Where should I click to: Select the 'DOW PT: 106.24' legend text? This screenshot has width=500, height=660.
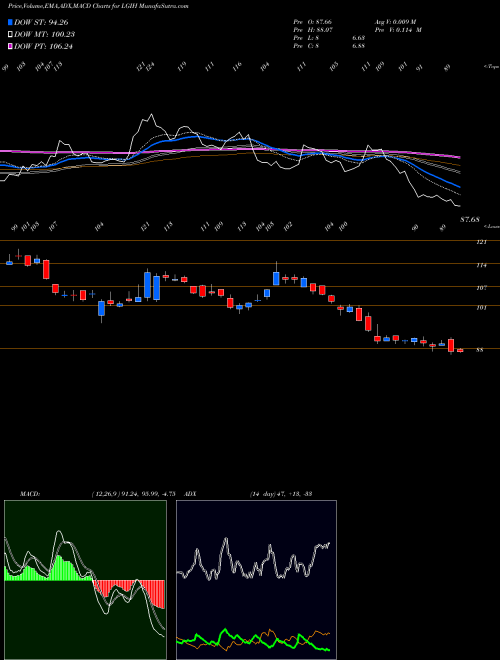tap(43, 46)
